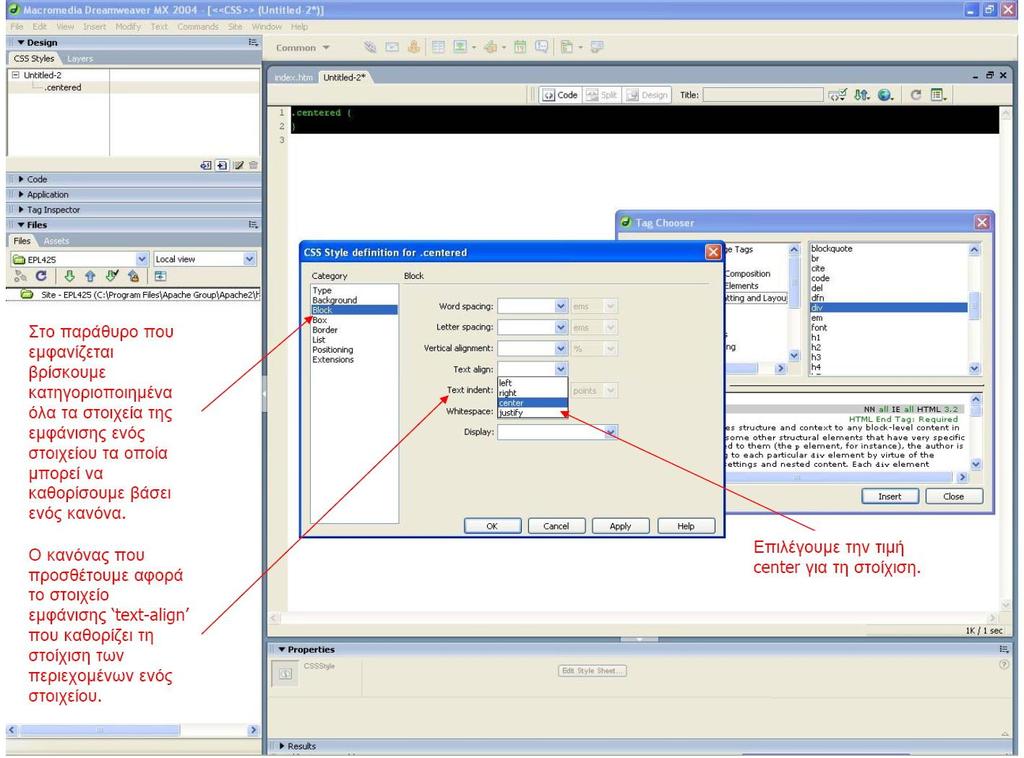Open the Design panel options menu icon

[253, 42]
